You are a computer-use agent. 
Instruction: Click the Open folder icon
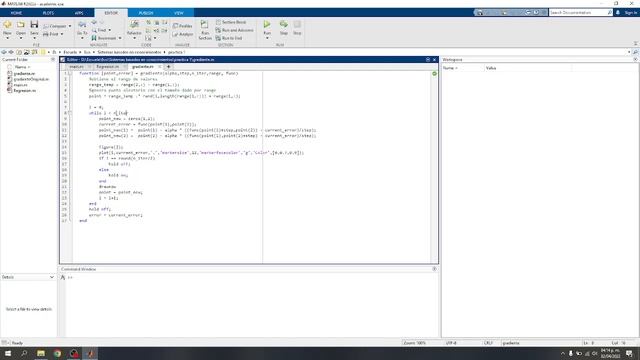click(x=21, y=24)
